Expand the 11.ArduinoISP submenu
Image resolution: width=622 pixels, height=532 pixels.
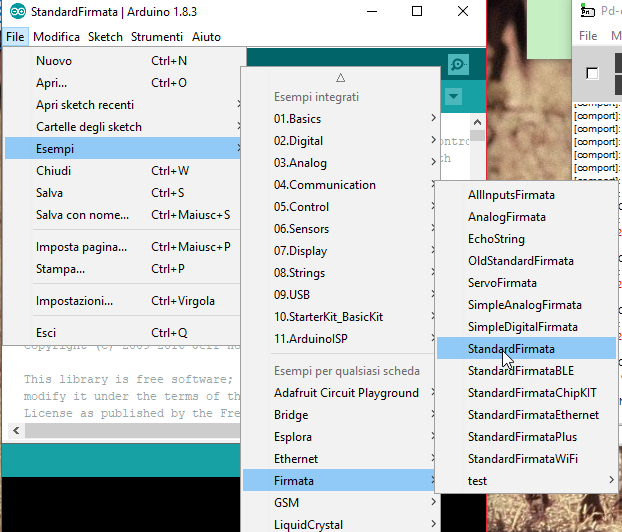coord(339,339)
